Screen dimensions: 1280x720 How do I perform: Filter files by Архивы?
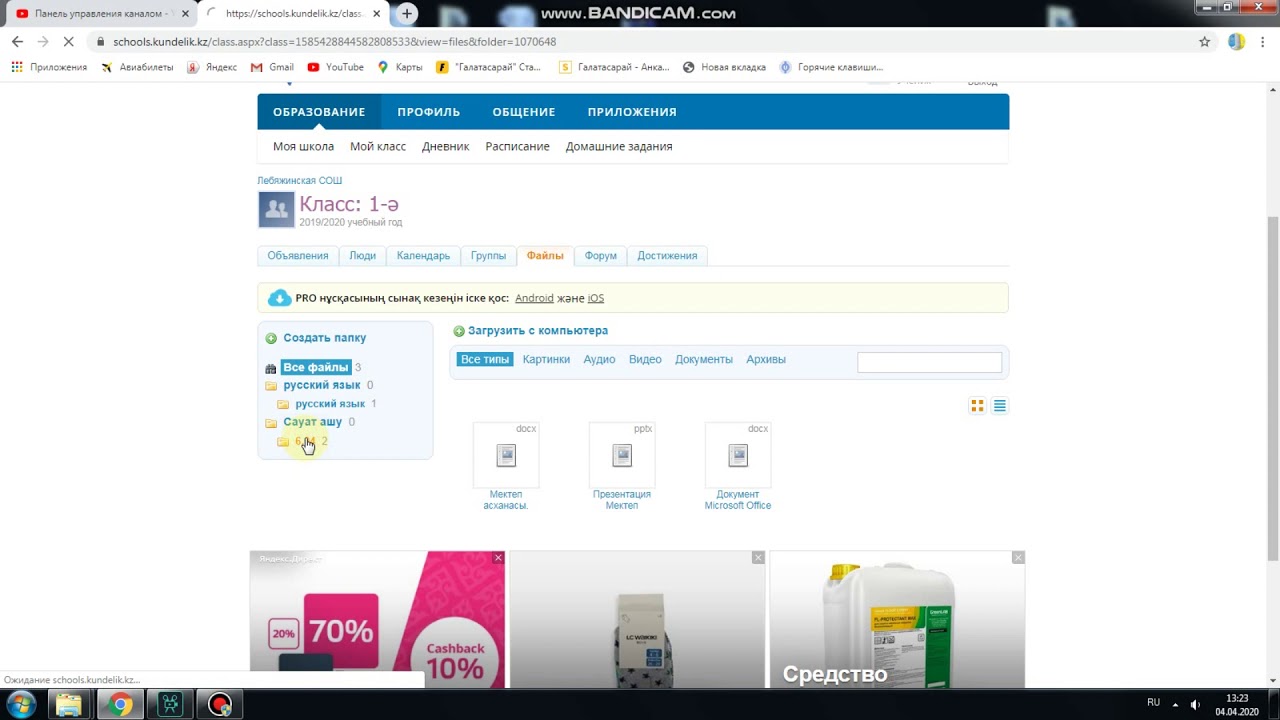pyautogui.click(x=766, y=359)
